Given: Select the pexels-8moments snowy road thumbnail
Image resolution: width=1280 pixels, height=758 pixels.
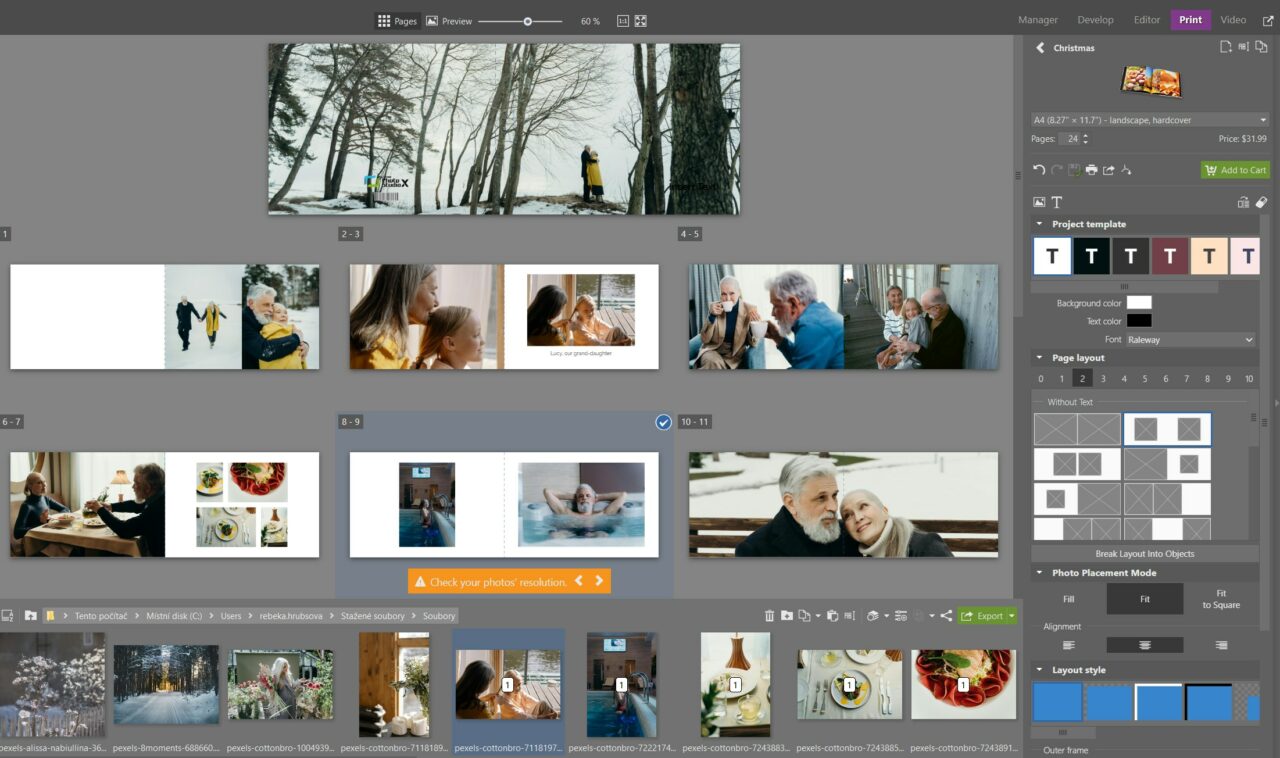Looking at the screenshot, I should coord(166,684).
